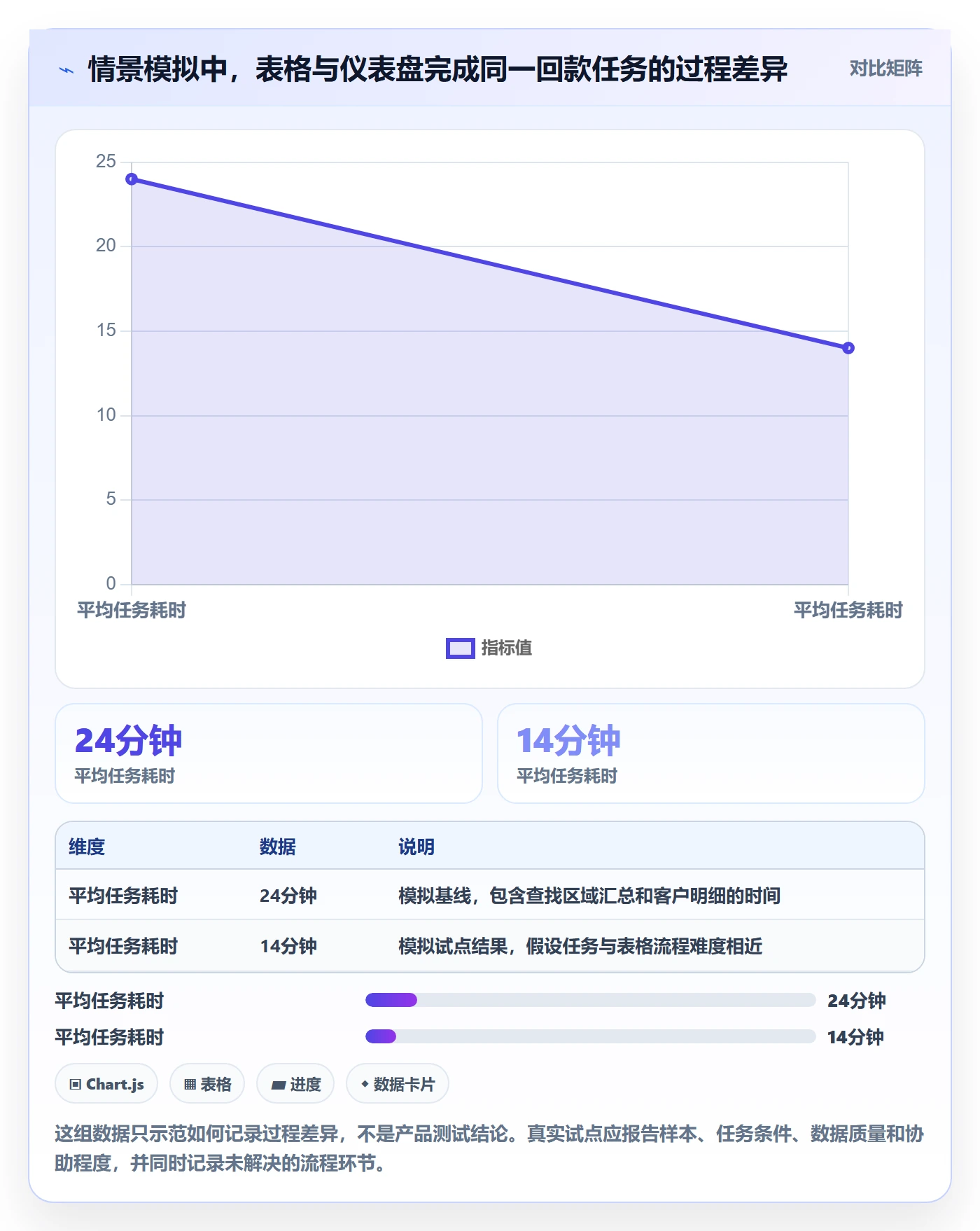Viewport: 980px width, 1231px height.
Task: Click the progress bar labeled 24分钟
Action: click(x=591, y=1000)
